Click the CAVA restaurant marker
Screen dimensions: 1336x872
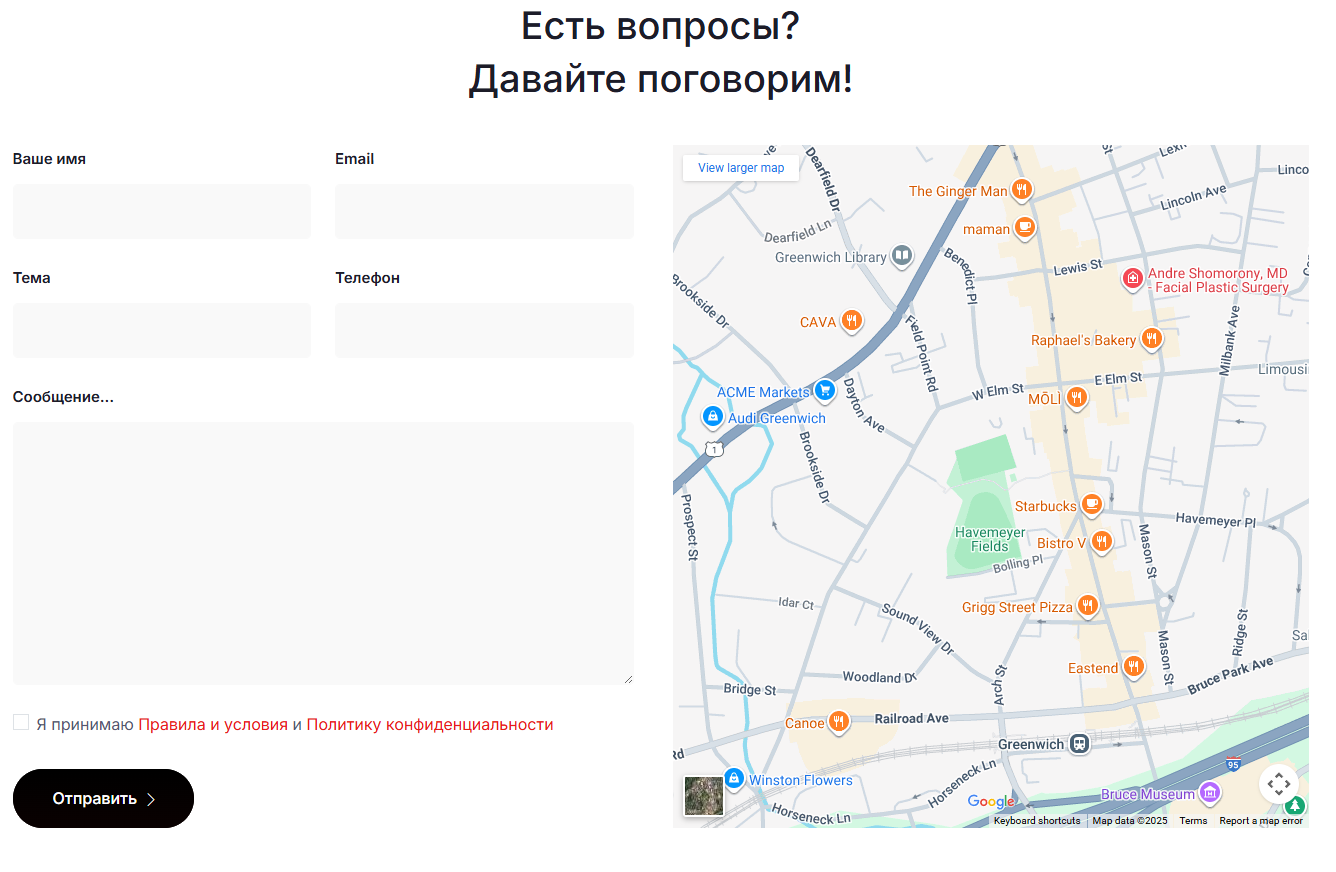pyautogui.click(x=851, y=321)
